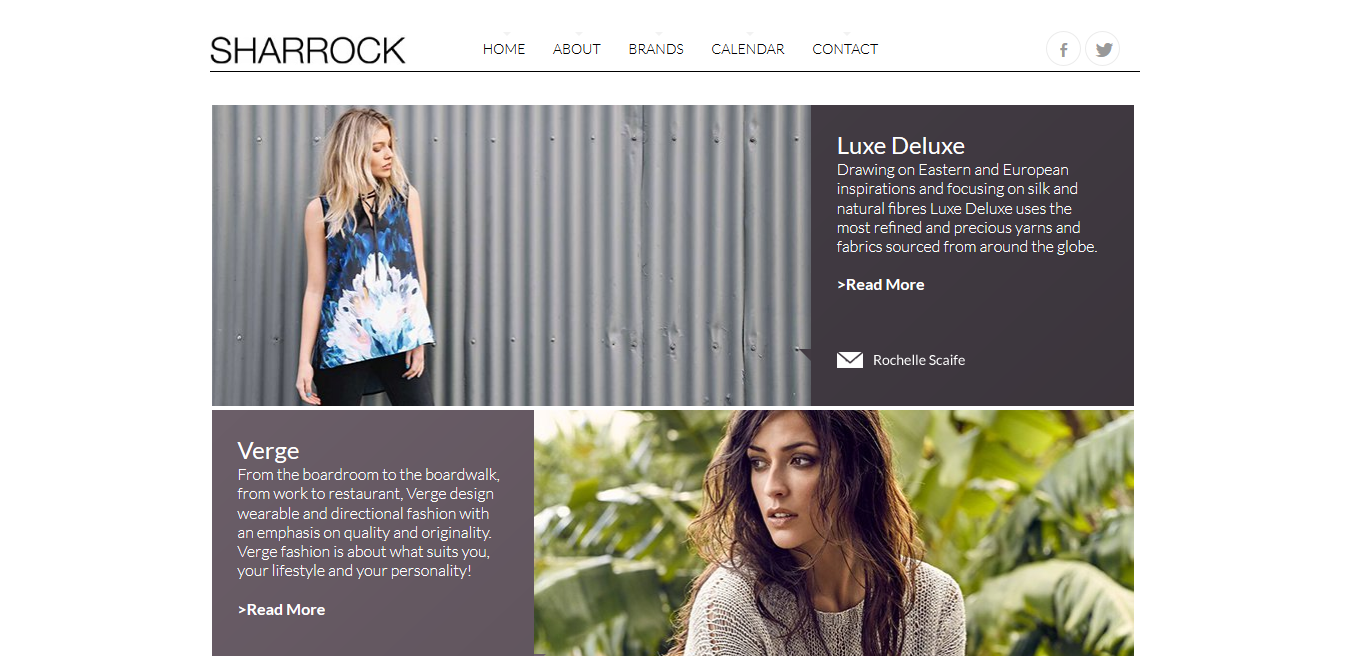Email Rochelle Scaife contact link
1349x656 pixels.
919,360
